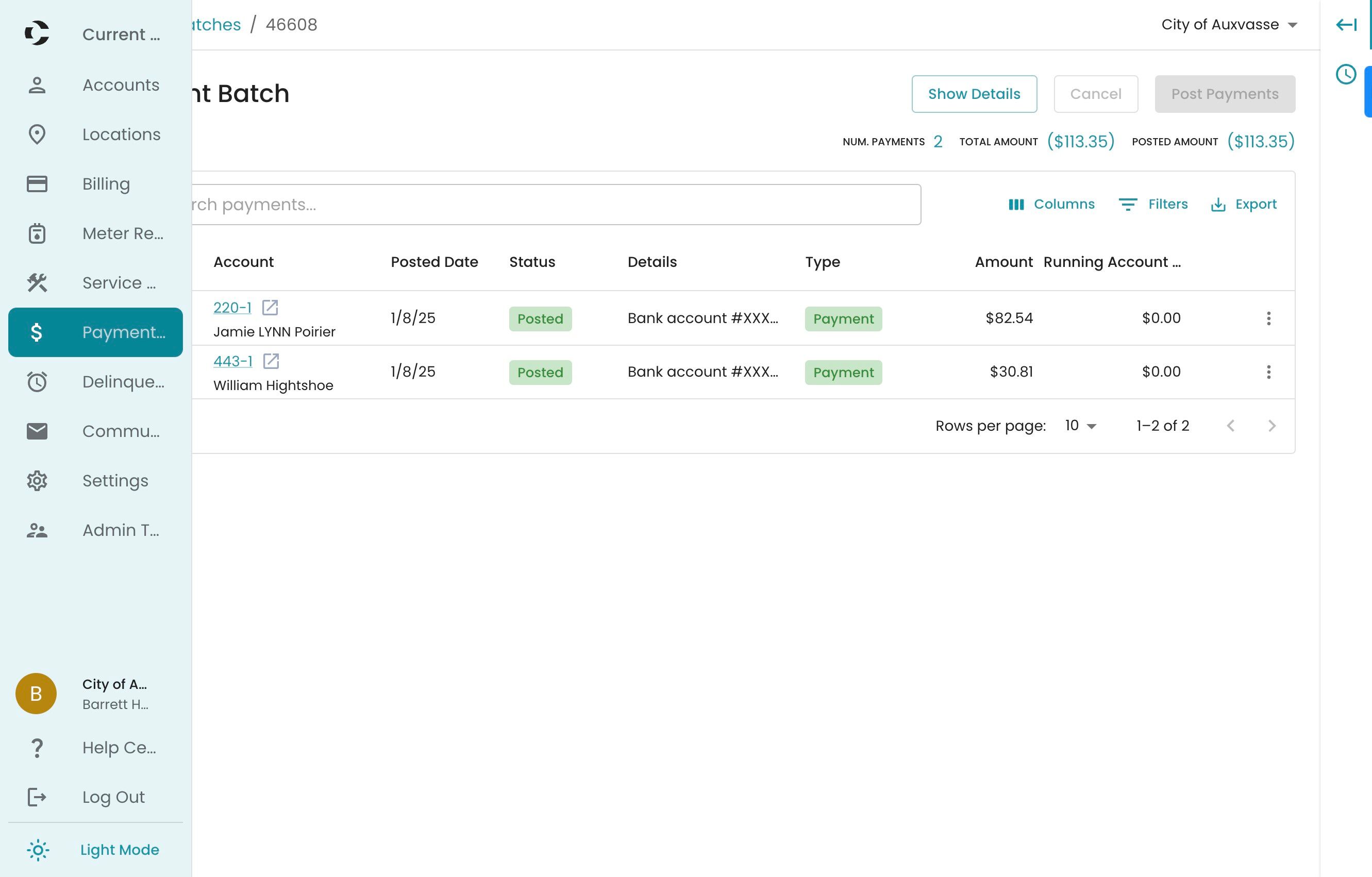Click the clock history icon in right panel

1346,75
